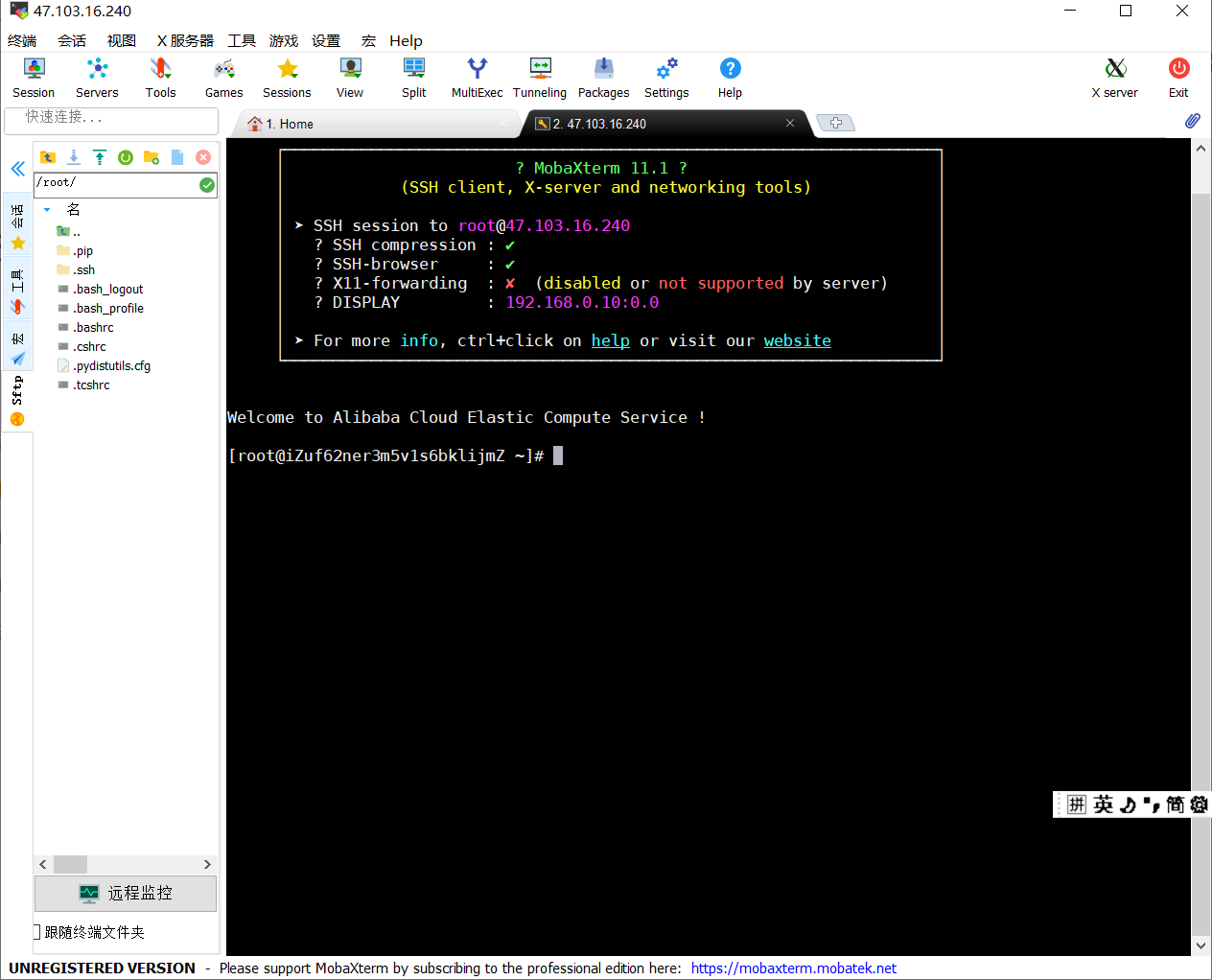Open the Tools toolbar icon
Screen dimensions: 1212x980
tap(160, 78)
